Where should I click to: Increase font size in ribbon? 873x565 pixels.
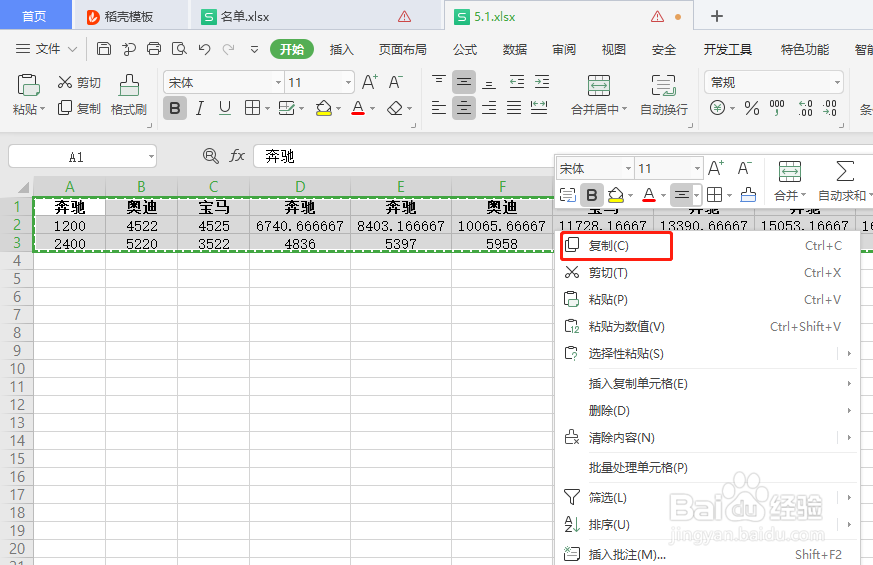(370, 82)
